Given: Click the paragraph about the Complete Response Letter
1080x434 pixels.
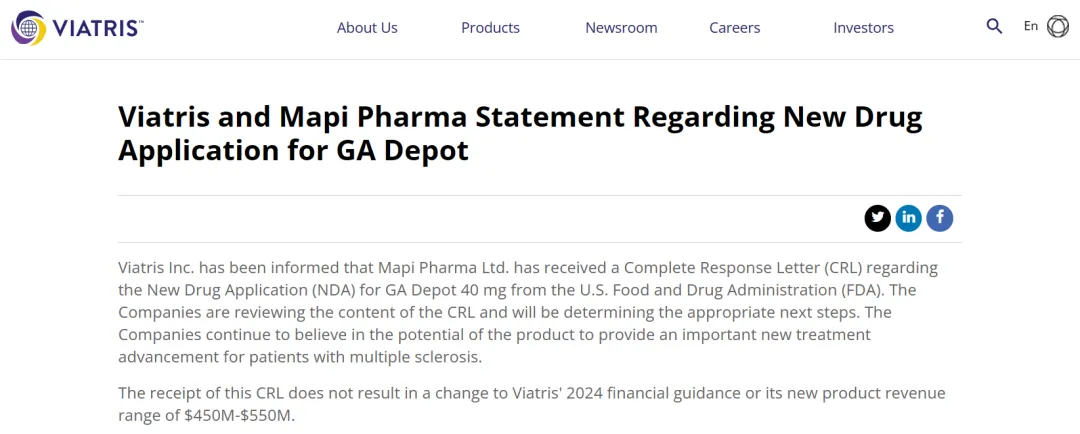Looking at the screenshot, I should pos(530,312).
